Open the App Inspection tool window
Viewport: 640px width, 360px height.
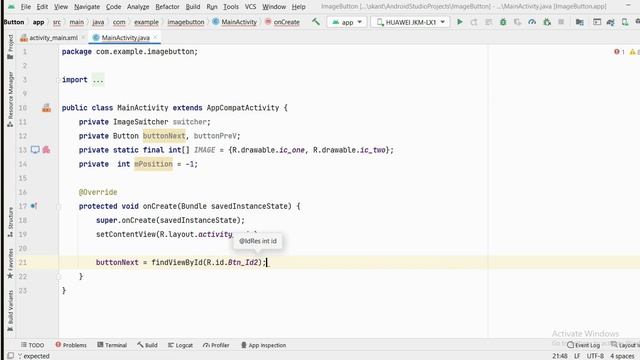point(263,345)
